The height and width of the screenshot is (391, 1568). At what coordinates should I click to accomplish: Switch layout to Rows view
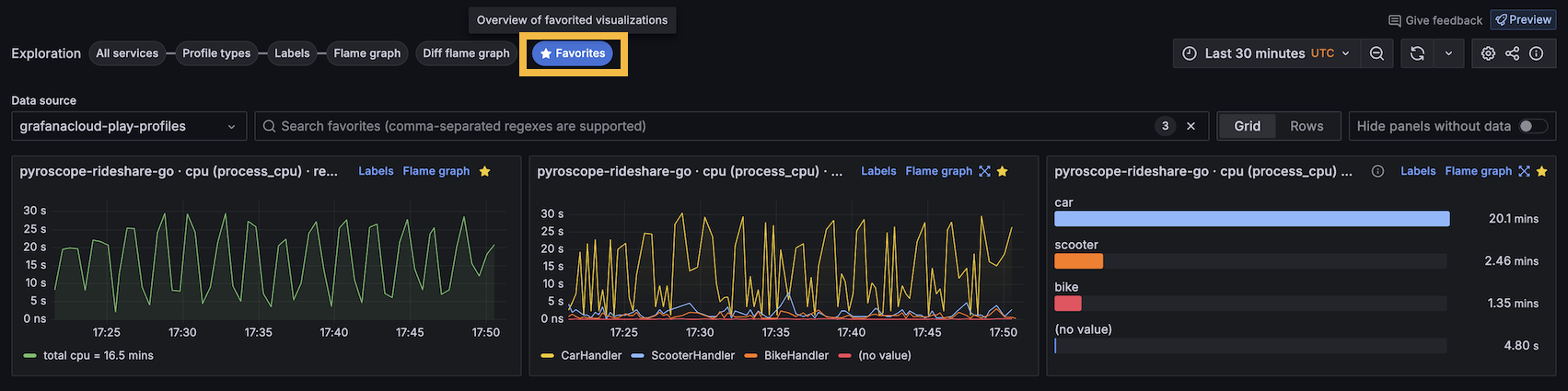(x=1306, y=126)
